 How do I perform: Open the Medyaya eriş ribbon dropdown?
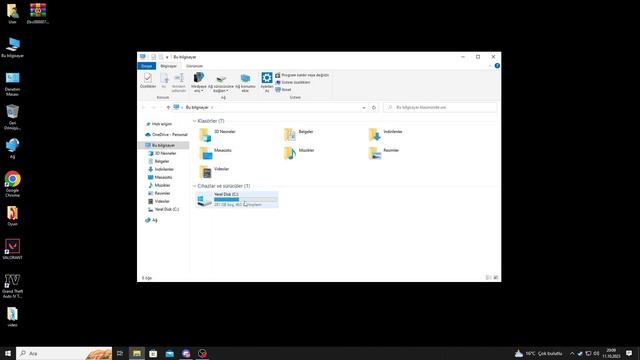click(199, 82)
